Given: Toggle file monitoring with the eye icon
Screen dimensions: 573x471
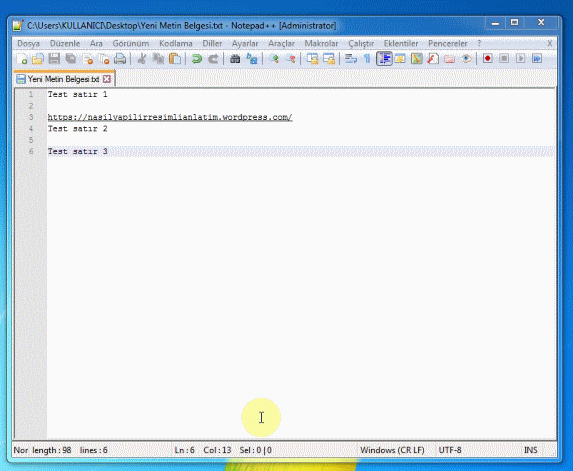Looking at the screenshot, I should (466, 58).
